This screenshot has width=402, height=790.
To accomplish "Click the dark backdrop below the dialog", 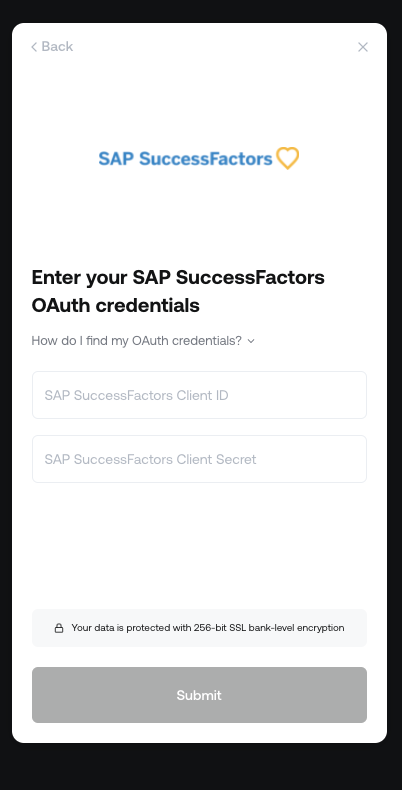I will pos(201,767).
